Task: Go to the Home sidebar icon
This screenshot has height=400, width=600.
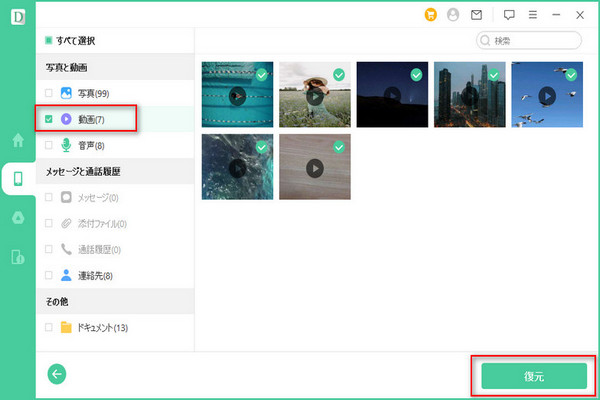Action: [x=18, y=140]
